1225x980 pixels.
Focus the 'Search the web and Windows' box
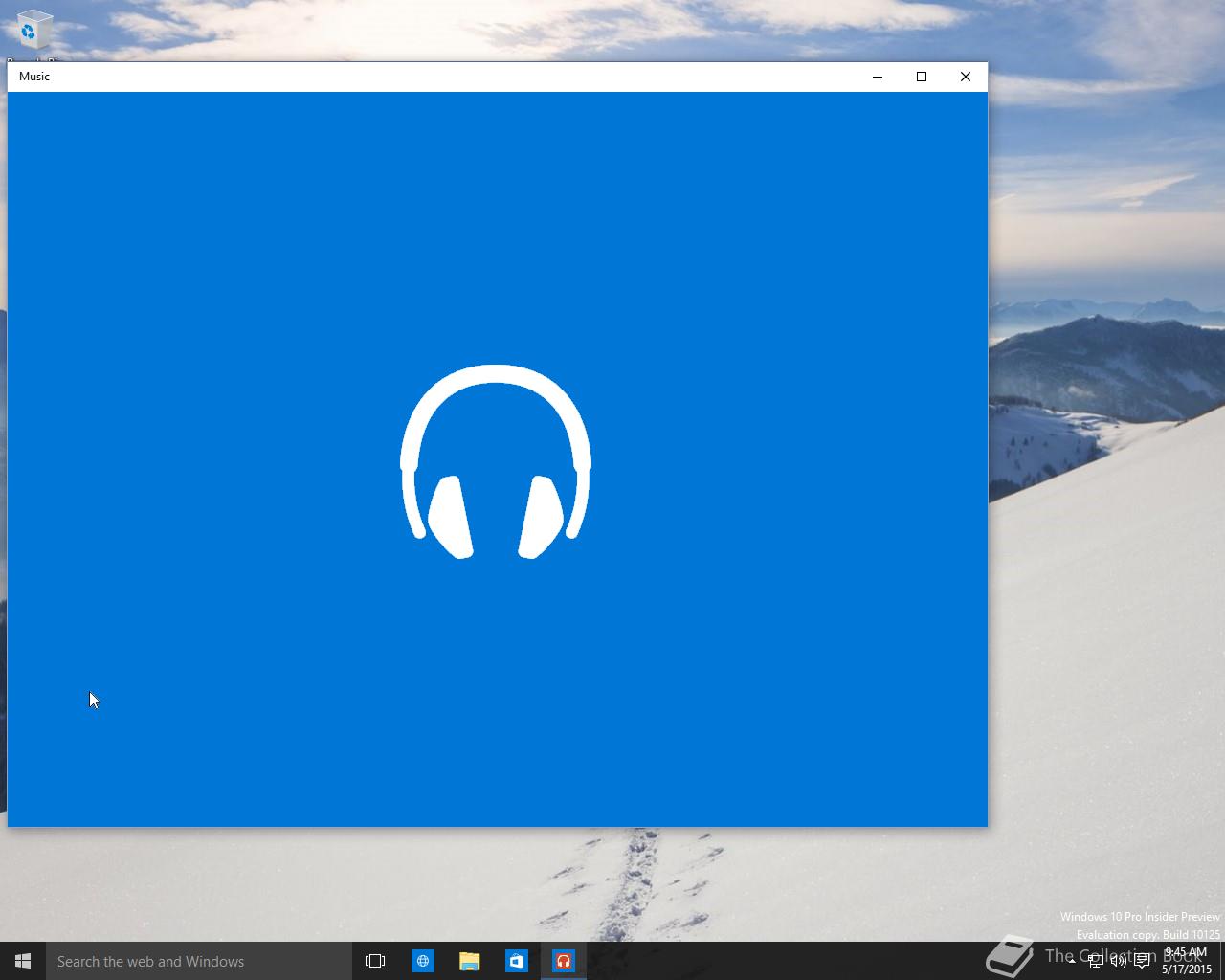pos(199,961)
